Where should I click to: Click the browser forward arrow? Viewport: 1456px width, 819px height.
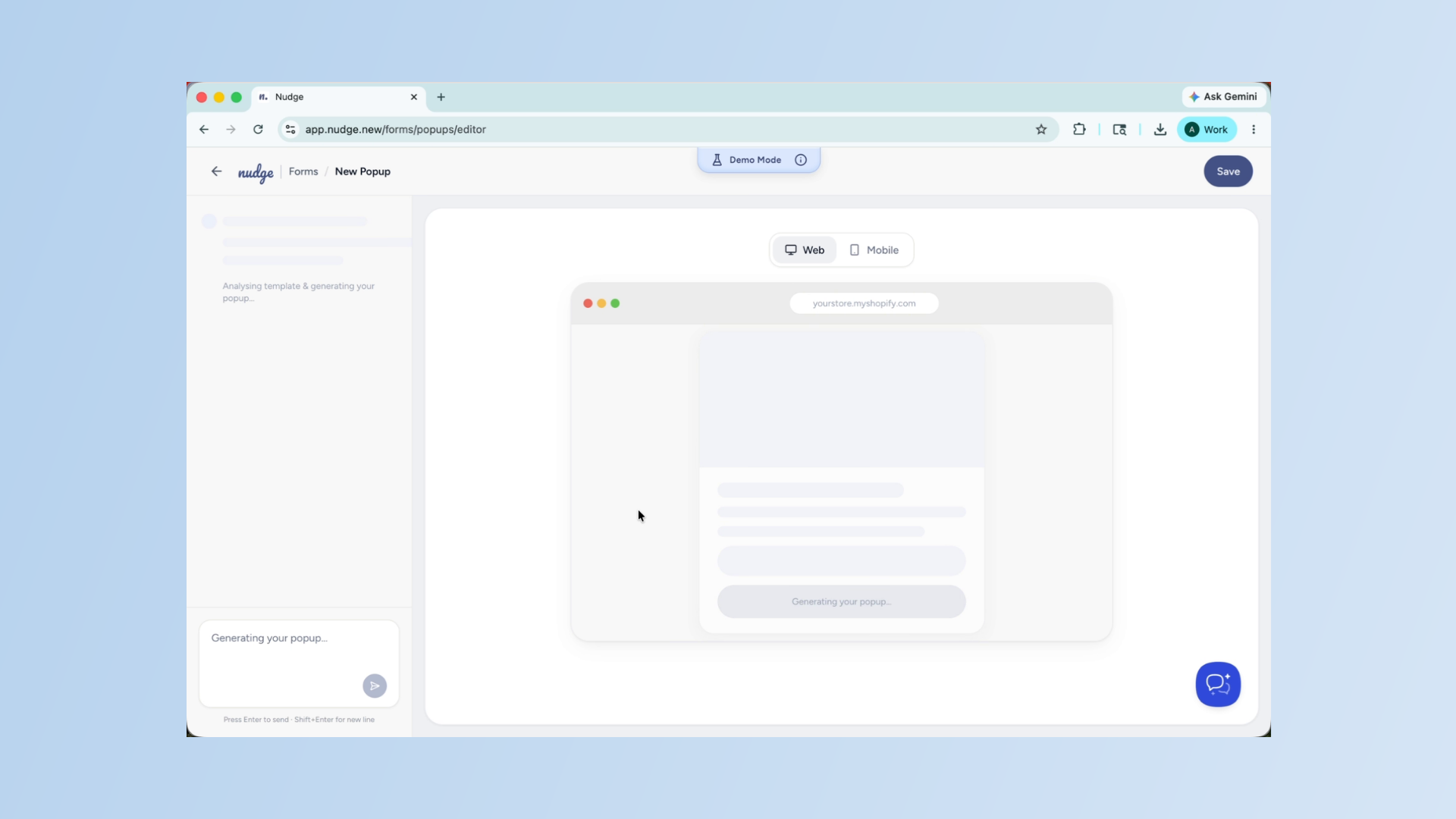[x=231, y=130]
